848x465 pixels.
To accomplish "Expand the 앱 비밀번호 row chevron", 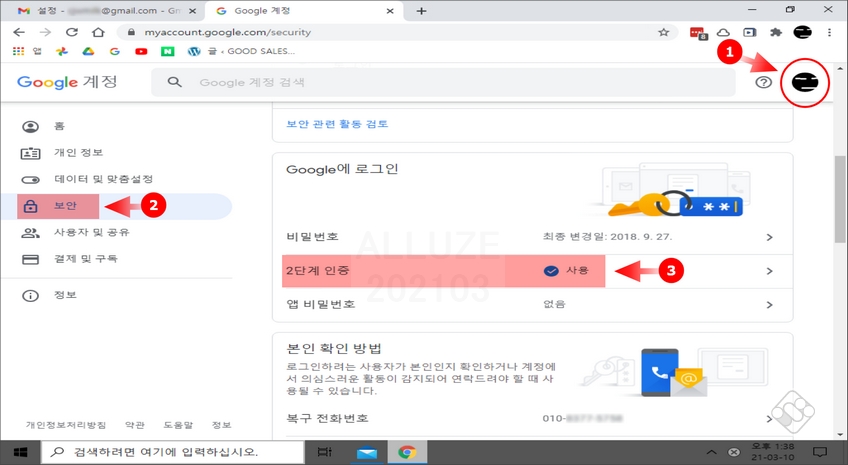I will point(770,305).
